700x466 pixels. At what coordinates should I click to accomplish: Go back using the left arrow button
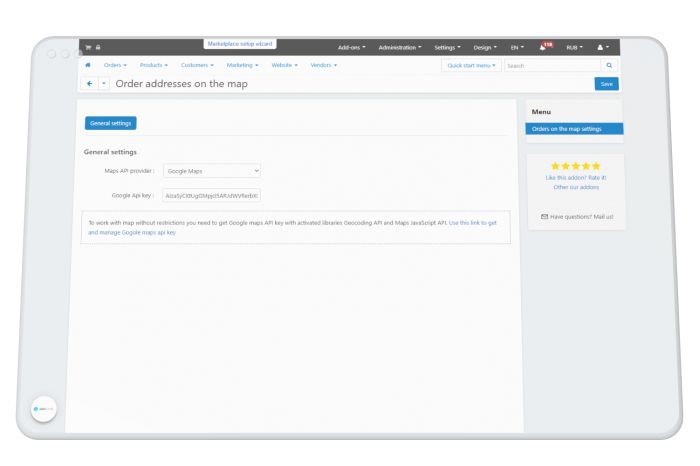click(x=89, y=83)
